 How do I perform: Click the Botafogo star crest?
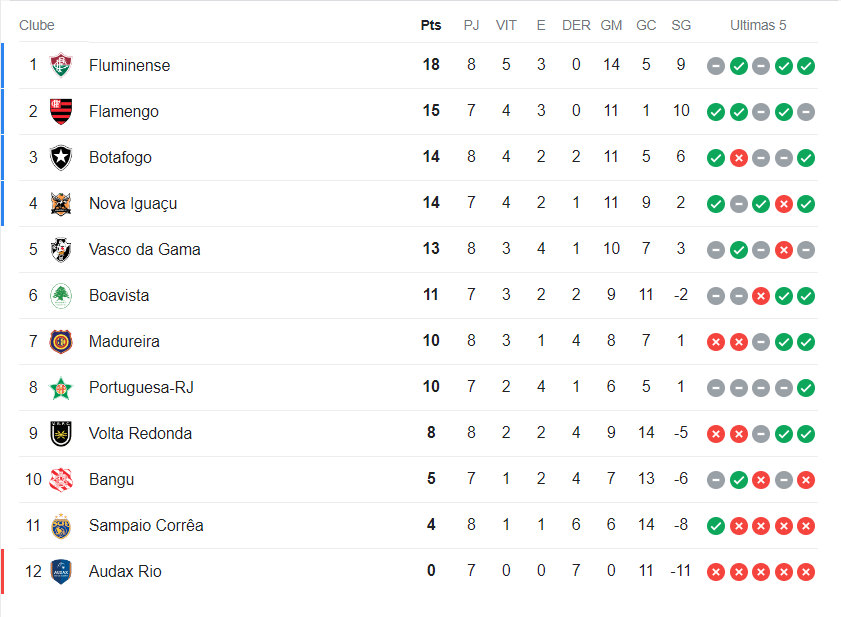(62, 157)
